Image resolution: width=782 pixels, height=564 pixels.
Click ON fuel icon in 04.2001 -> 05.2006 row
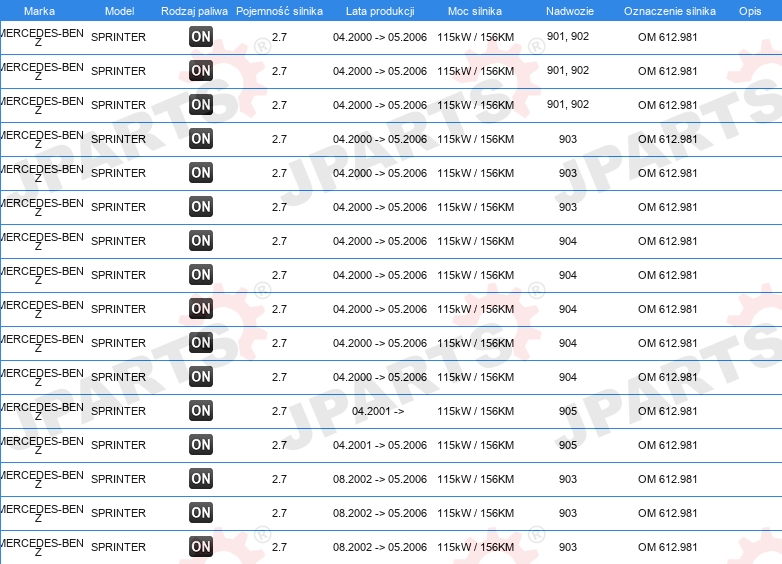click(201, 444)
